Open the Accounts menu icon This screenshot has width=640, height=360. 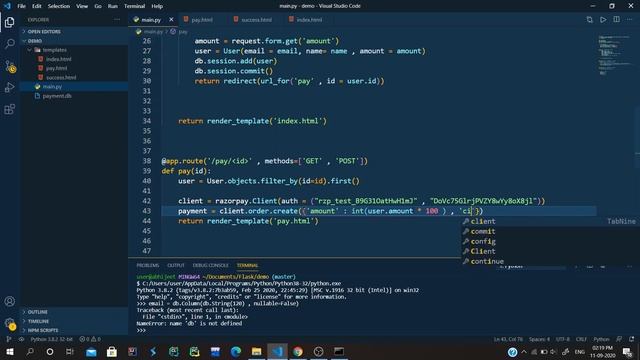(9, 301)
